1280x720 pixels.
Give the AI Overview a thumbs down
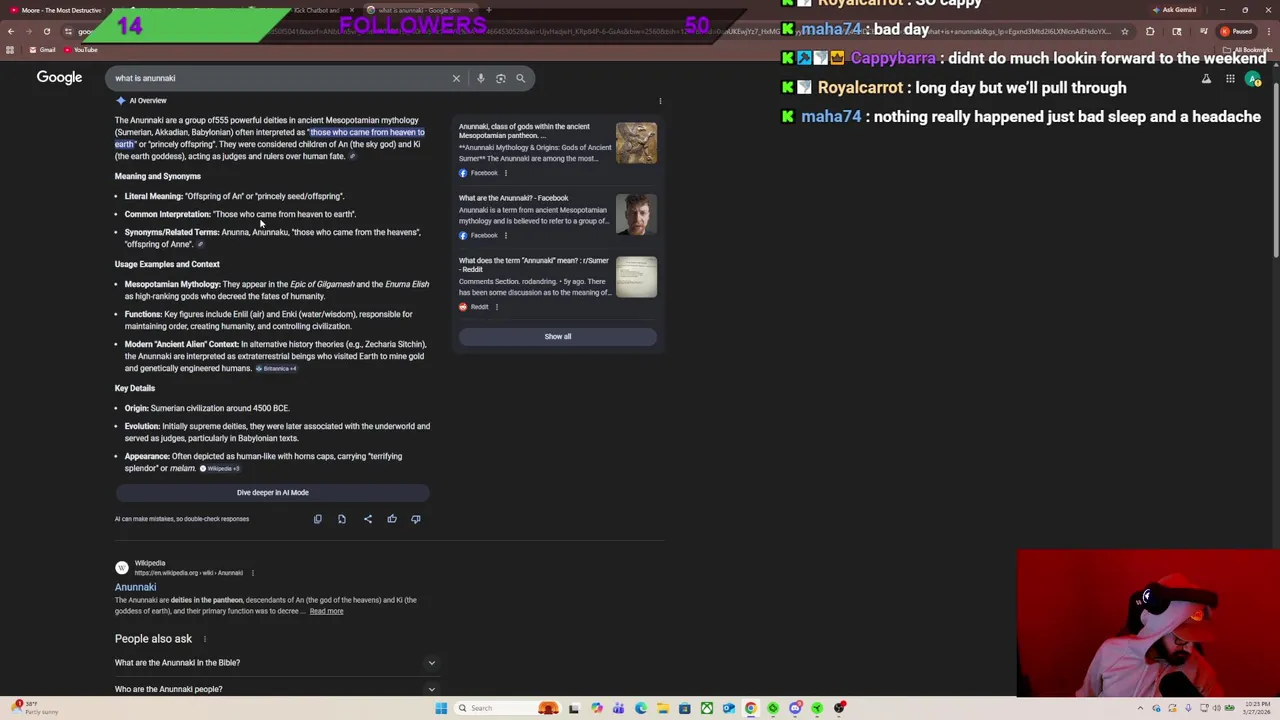(x=416, y=519)
